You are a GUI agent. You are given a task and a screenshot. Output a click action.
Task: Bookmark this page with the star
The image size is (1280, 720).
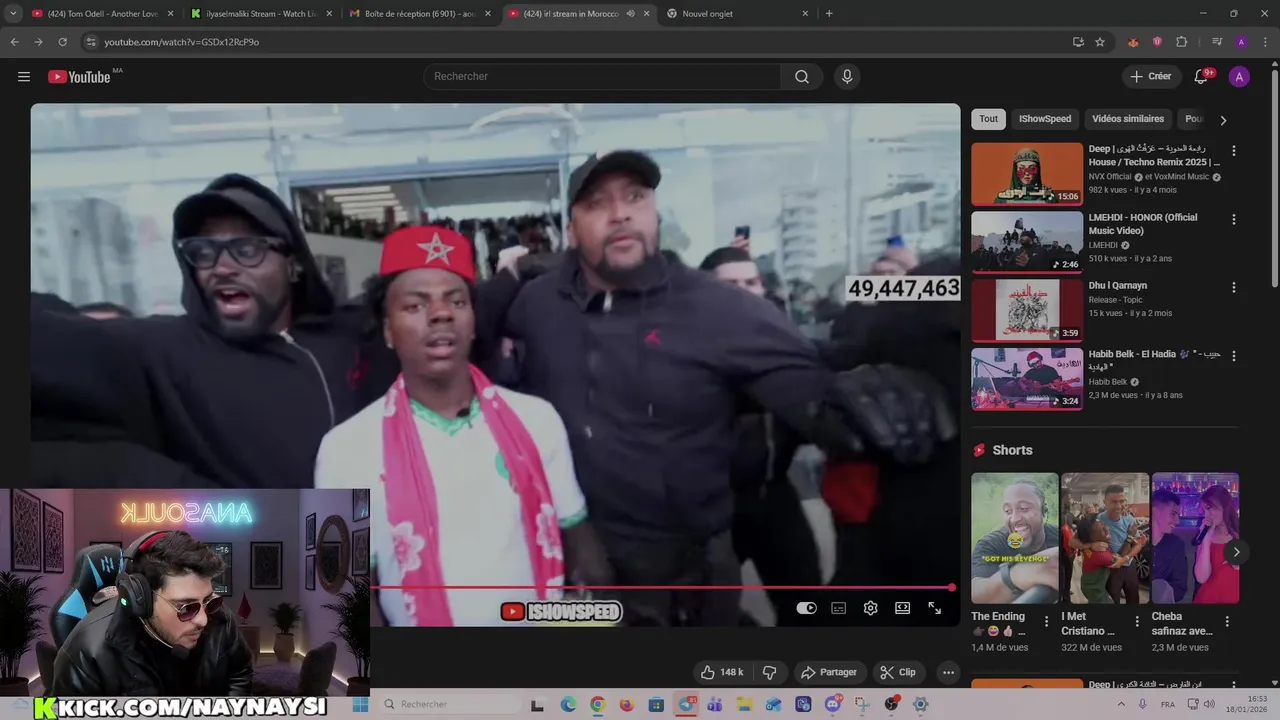click(x=1100, y=42)
